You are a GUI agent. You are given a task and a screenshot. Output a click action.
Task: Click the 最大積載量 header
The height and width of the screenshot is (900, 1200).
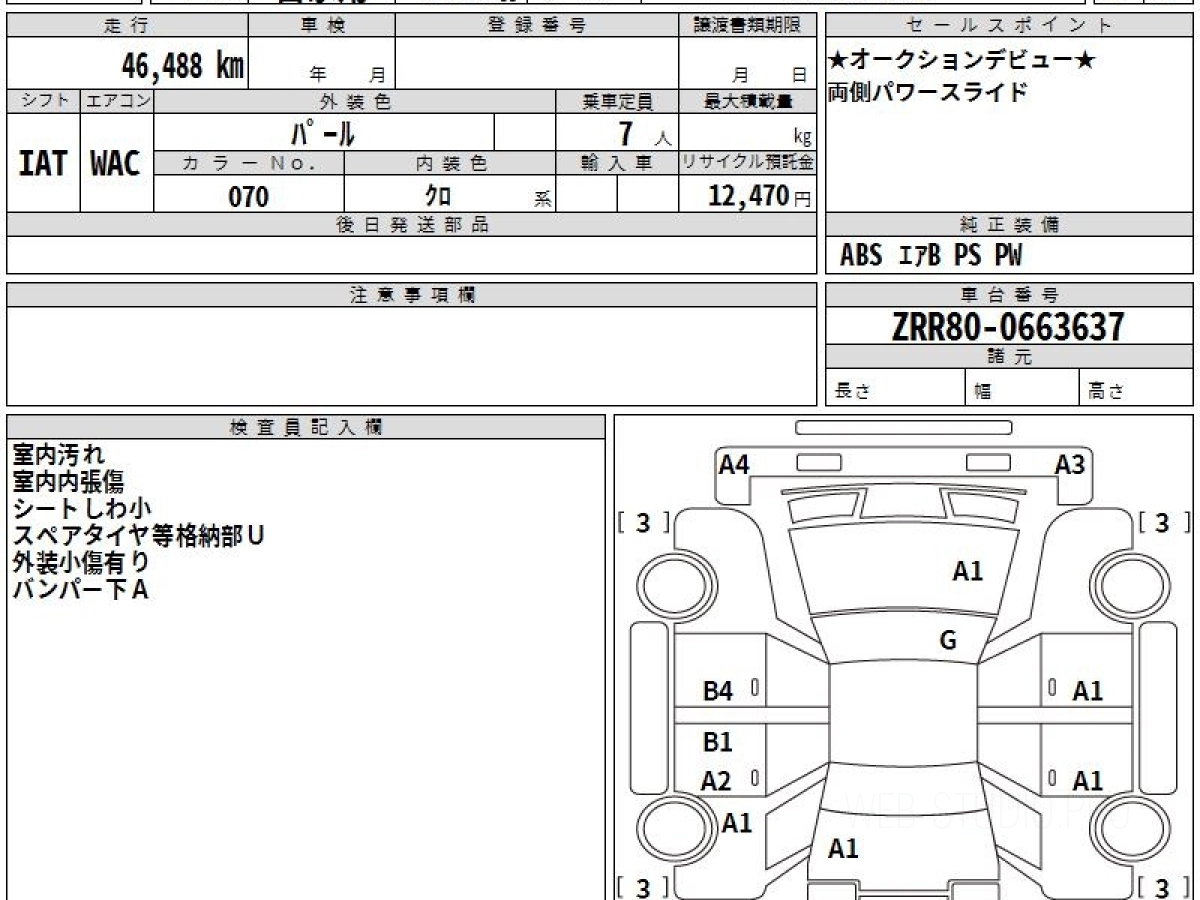click(x=748, y=101)
